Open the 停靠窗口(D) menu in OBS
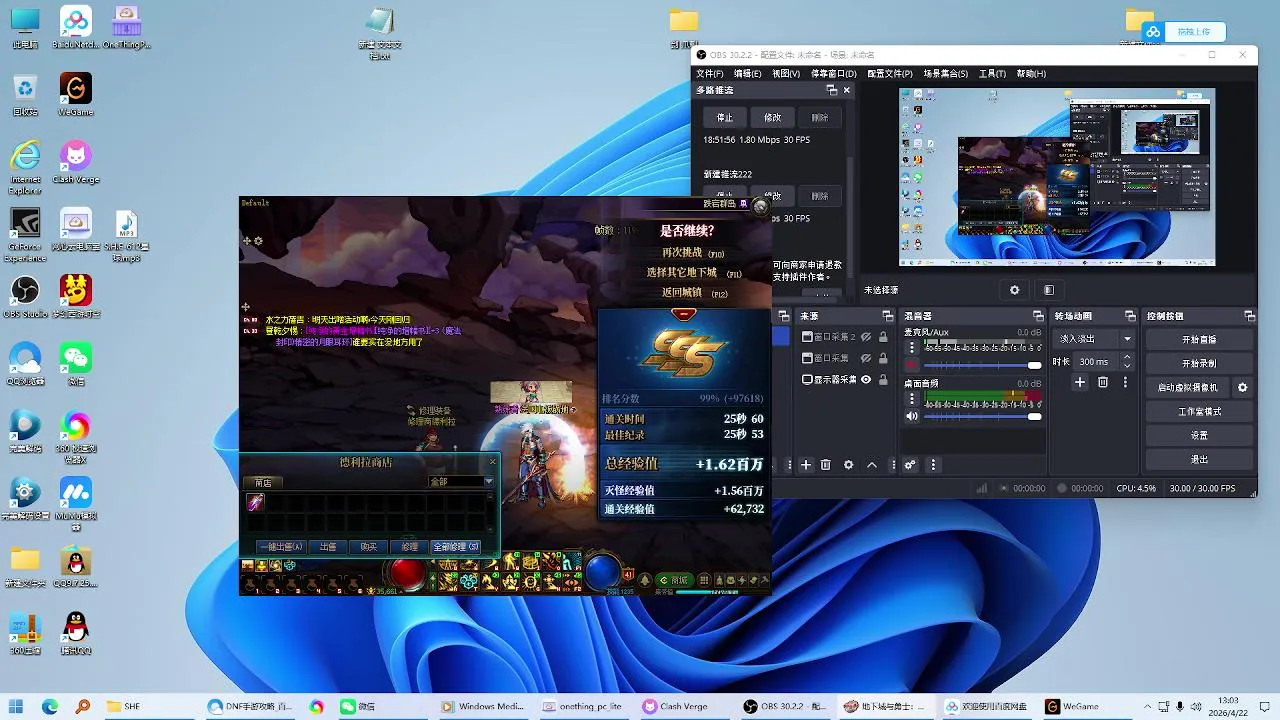 833,73
